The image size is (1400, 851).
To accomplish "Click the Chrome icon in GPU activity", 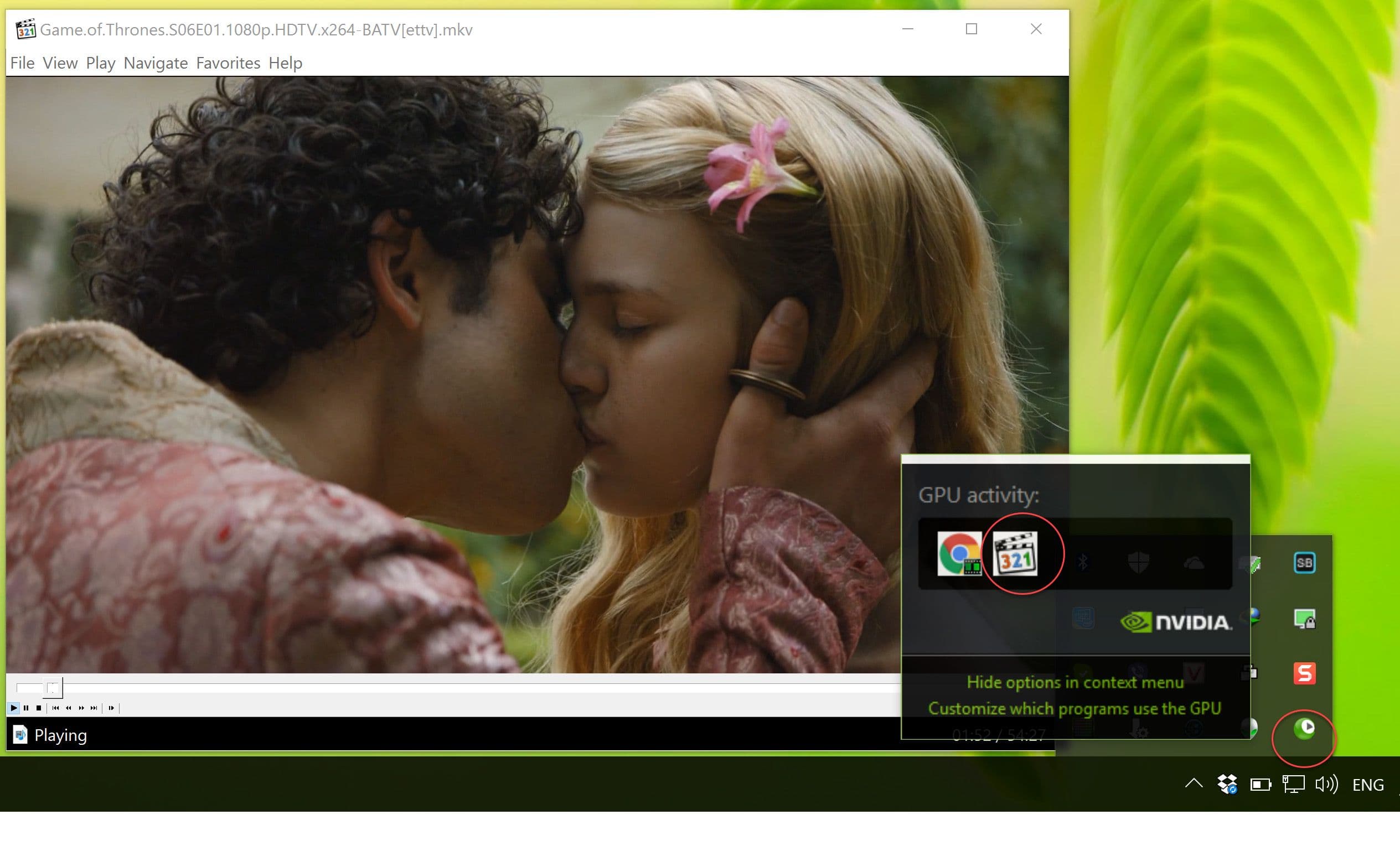I will click(959, 554).
